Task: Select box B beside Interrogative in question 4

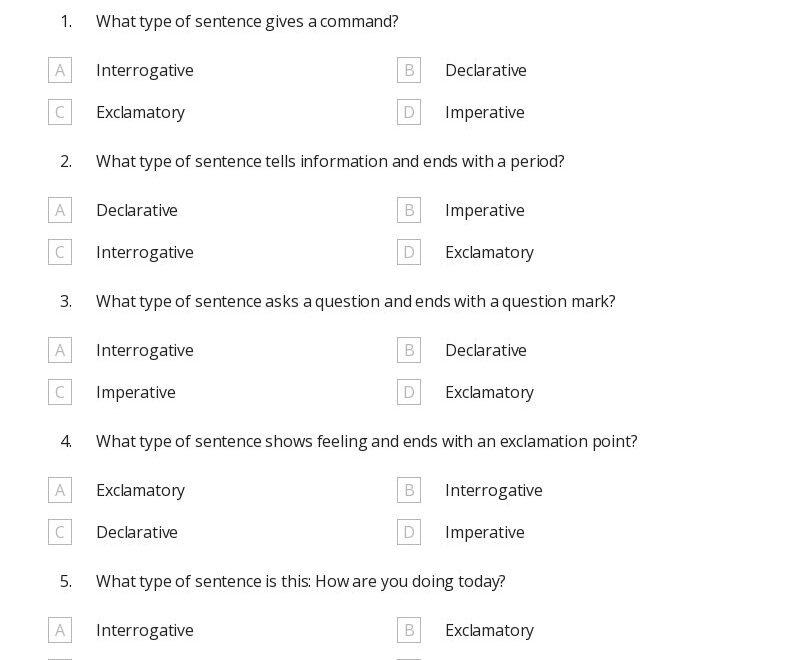Action: 409,490
